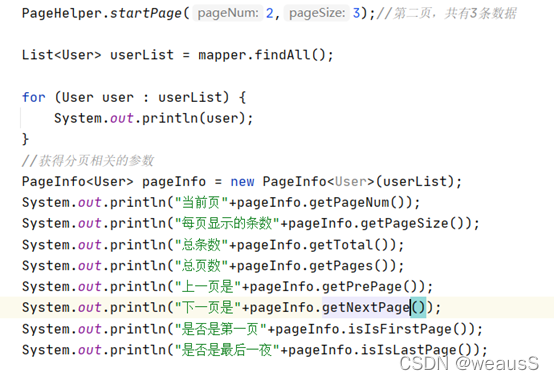Click the pageNum: parameter hint
Viewport: 554px width, 380px height.
[228, 13]
